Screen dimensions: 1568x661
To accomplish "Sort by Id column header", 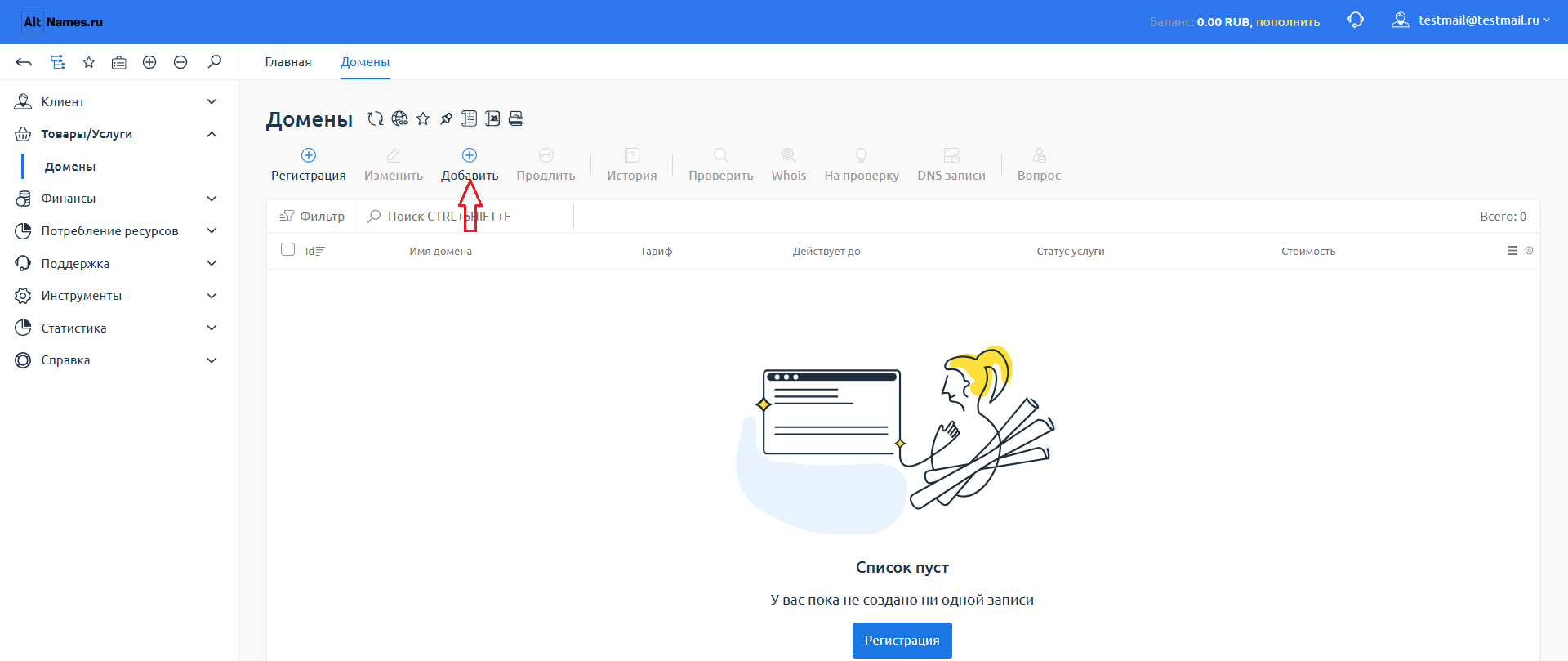I will tap(315, 251).
